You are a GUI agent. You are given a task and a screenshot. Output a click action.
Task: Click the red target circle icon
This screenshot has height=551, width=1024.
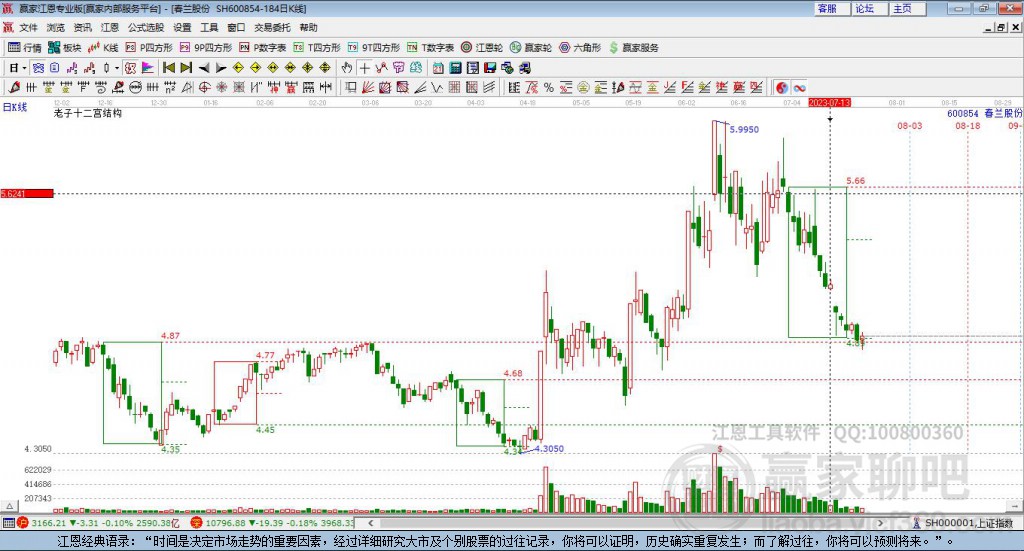204,87
